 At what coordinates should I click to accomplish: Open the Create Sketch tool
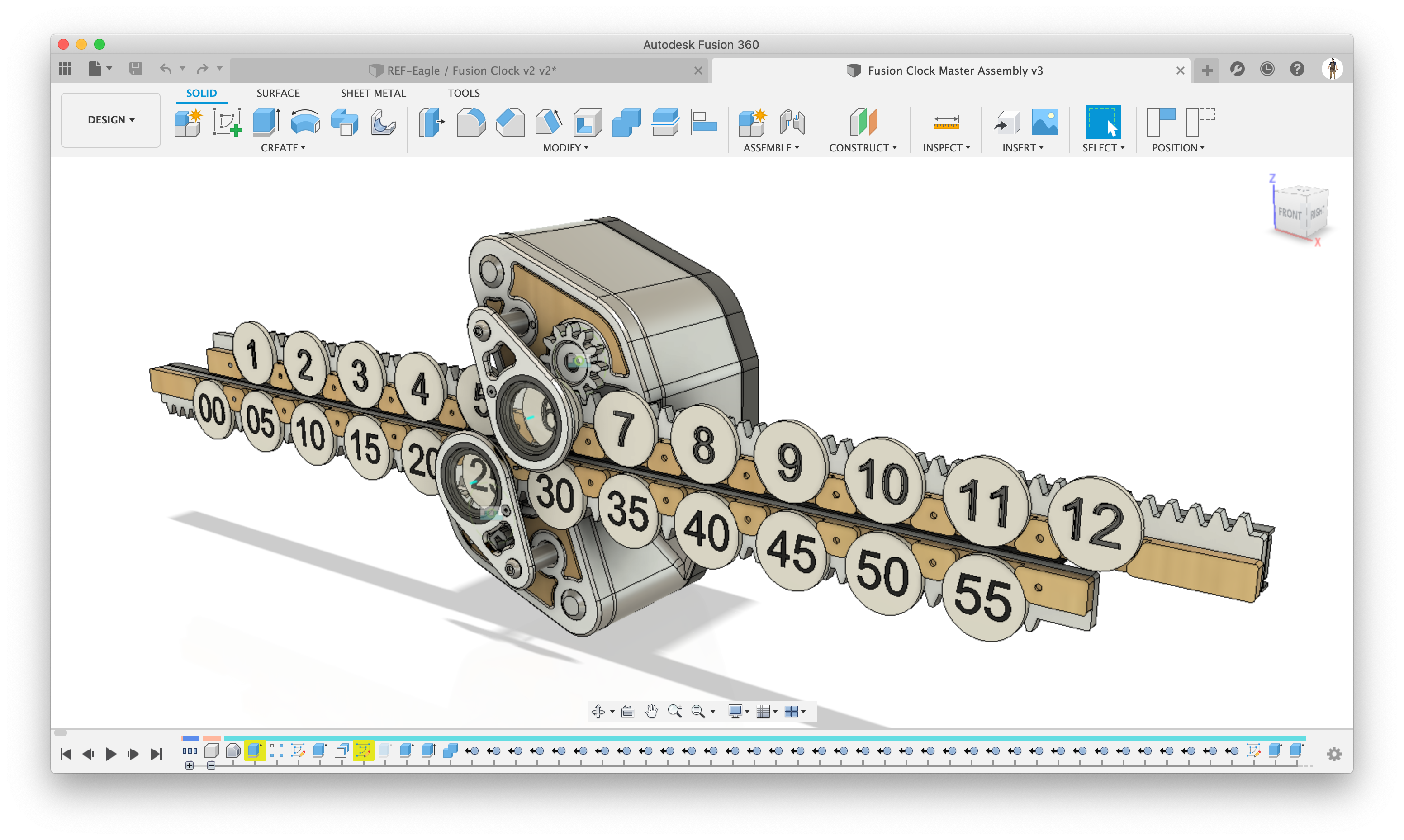tap(228, 122)
